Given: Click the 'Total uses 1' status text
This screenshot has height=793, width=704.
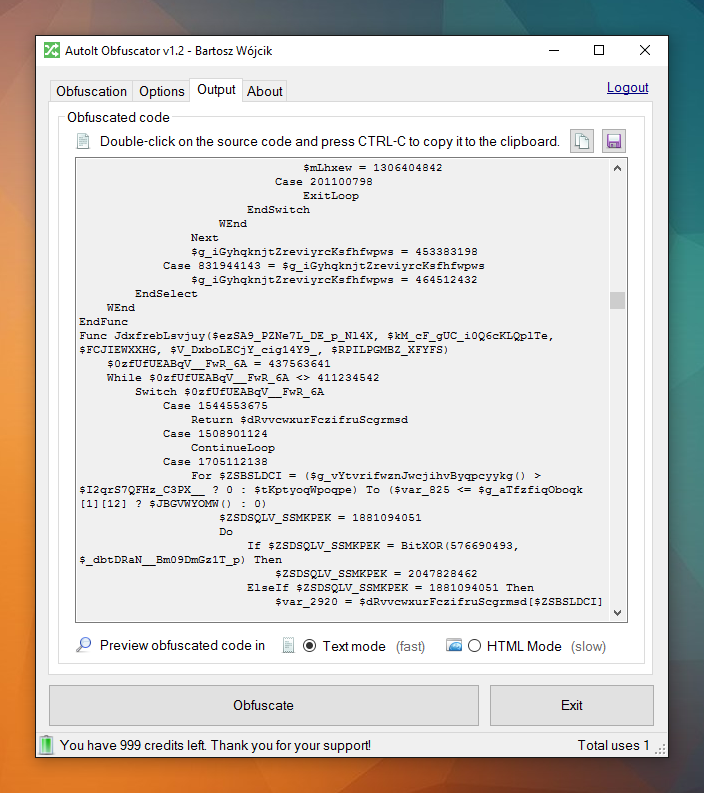Looking at the screenshot, I should [613, 745].
